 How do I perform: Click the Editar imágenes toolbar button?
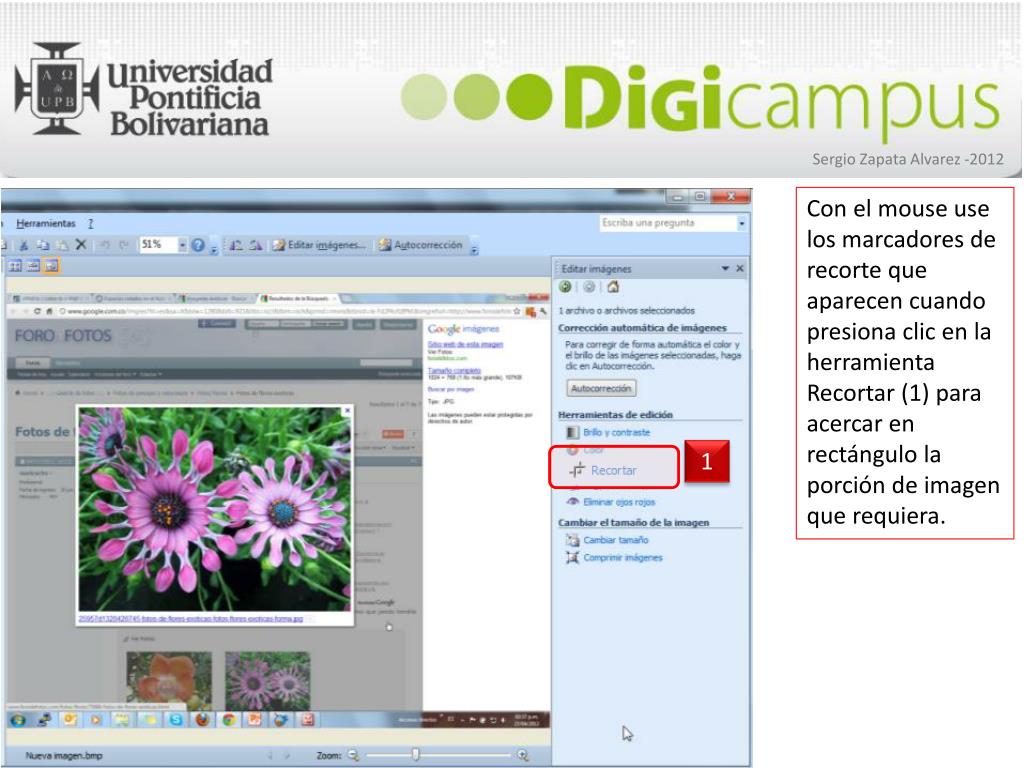point(319,245)
